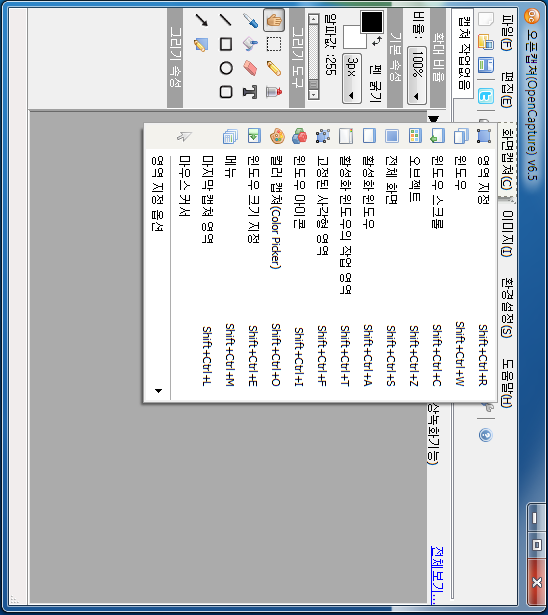
Task: Select the pencil drawing tool
Action: click(x=274, y=68)
